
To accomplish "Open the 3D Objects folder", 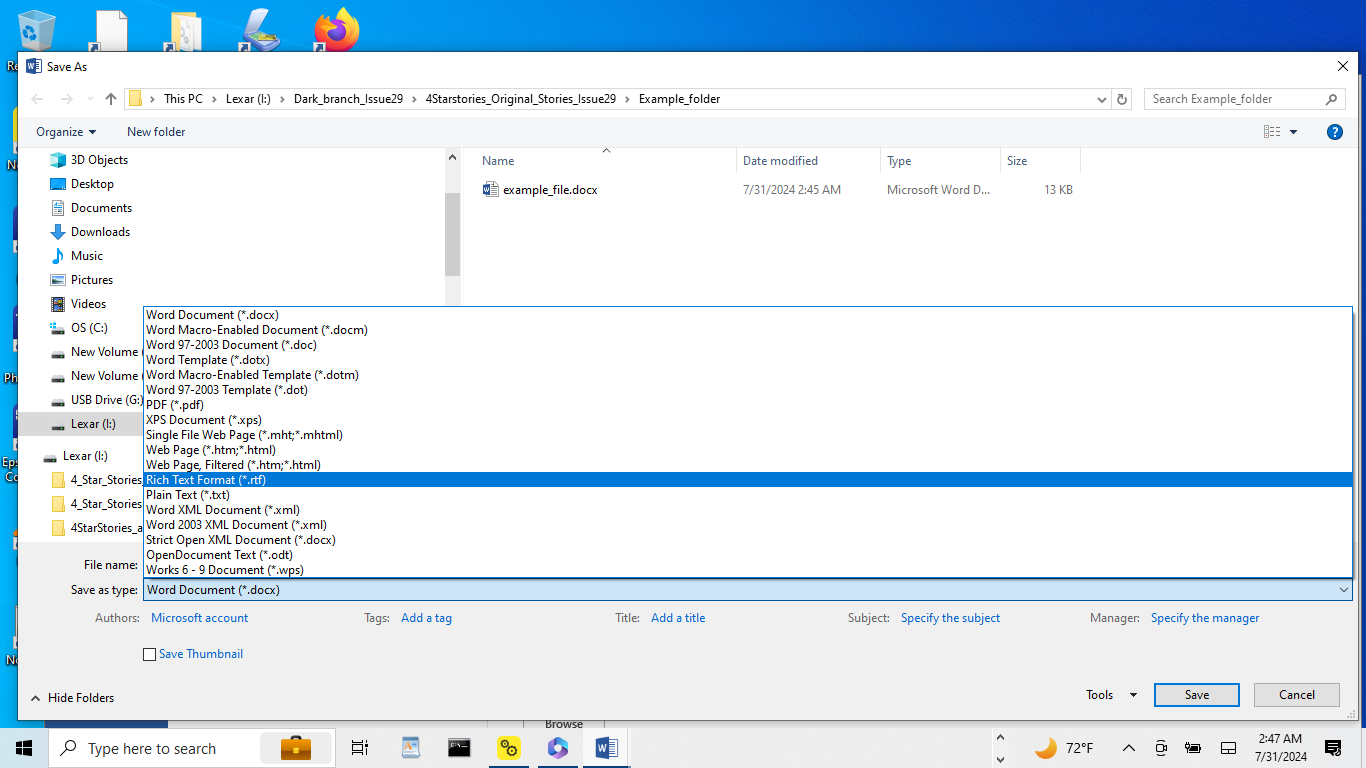I will [x=99, y=160].
